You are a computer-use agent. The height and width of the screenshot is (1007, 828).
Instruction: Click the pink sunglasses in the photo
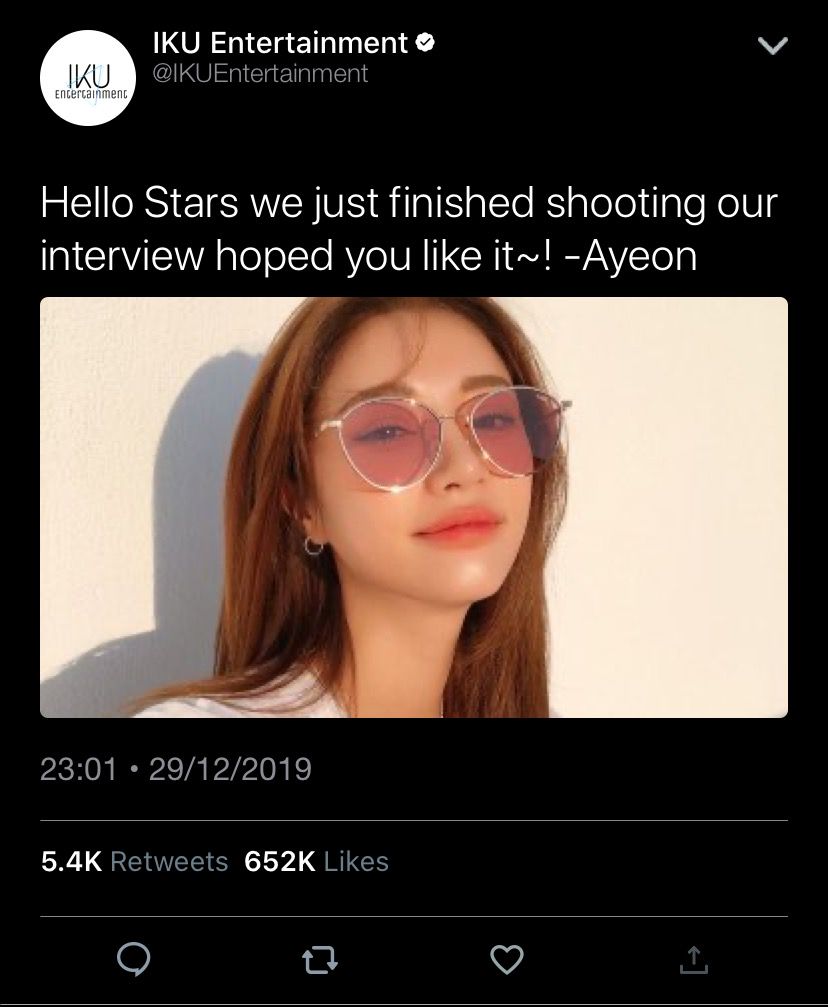tap(441, 438)
